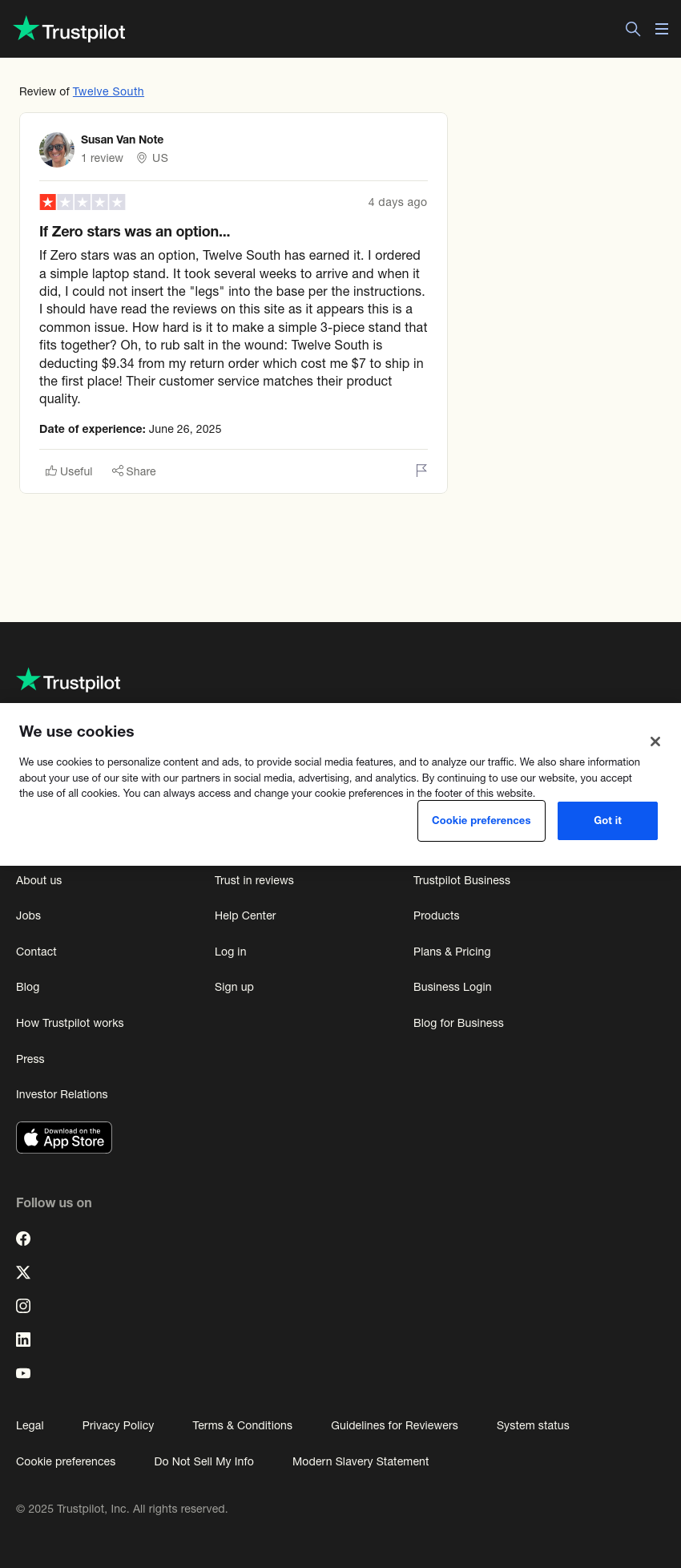This screenshot has height=1568, width=681.
Task: Open the 'If Zero stars was an option...' review title
Action: [x=135, y=232]
